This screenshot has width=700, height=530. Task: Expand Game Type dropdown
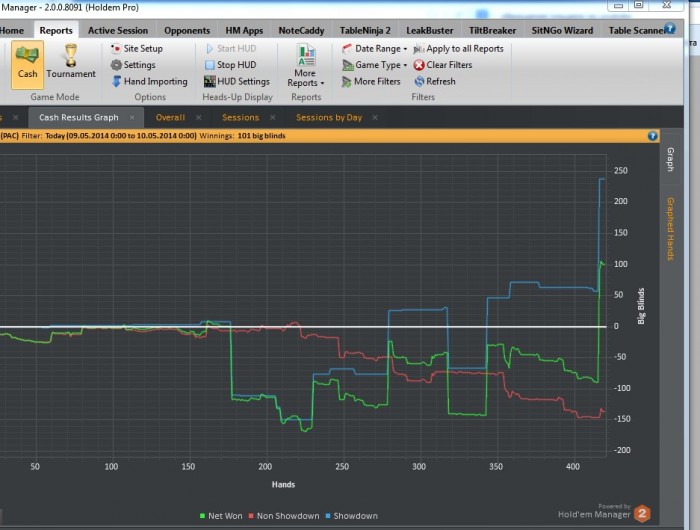click(375, 65)
